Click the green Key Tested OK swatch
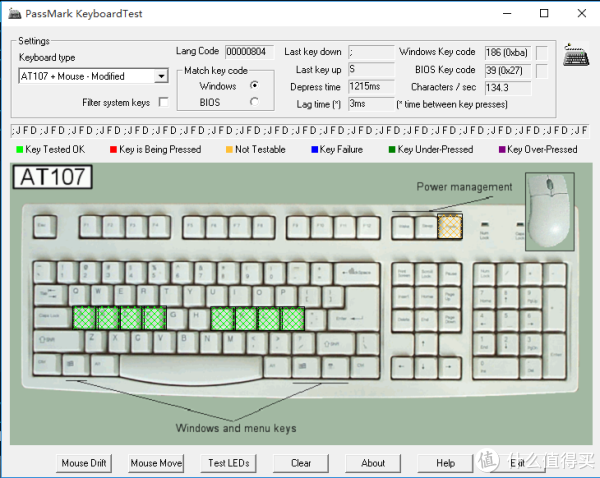The width and height of the screenshot is (600, 478). 20,150
